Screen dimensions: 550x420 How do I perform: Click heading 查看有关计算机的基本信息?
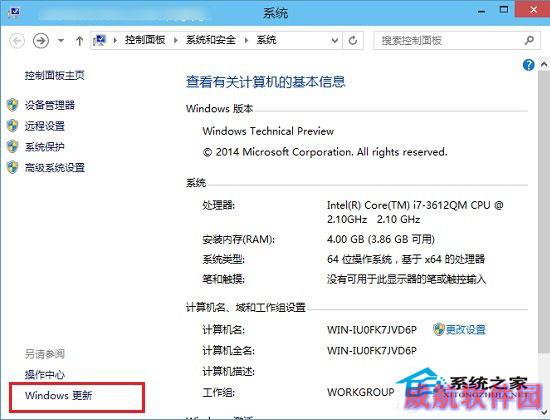266,82
